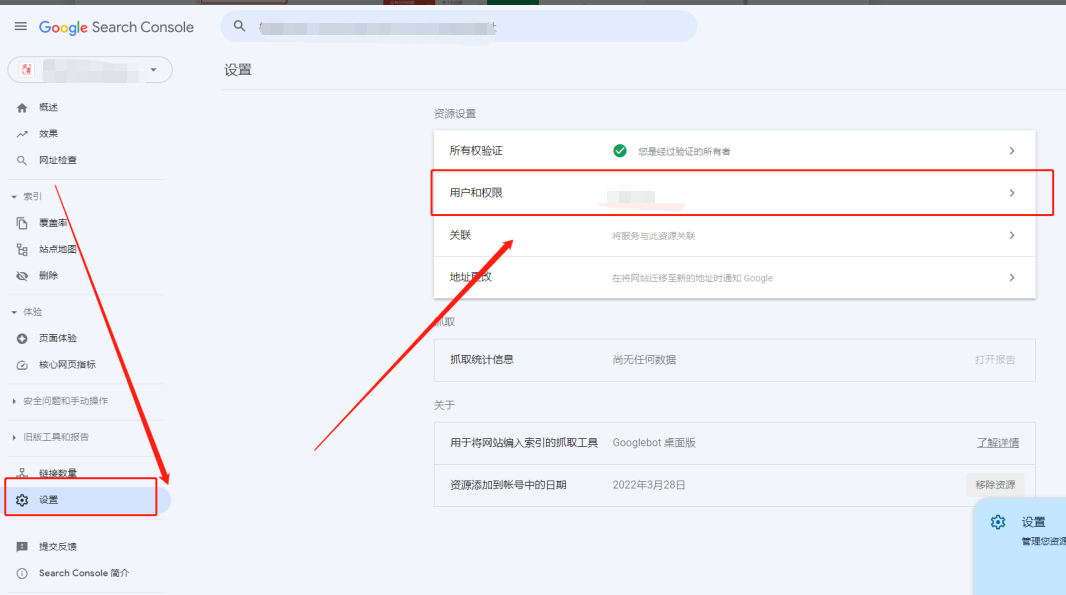
Task: Click the 覆盖率 pages icon
Action: click(22, 223)
